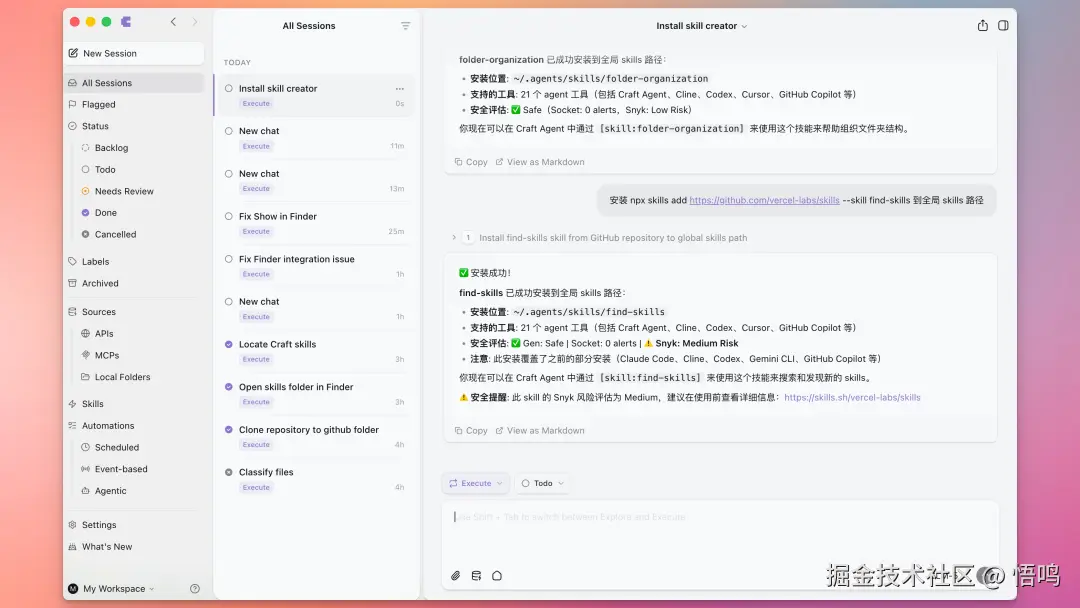Toggle status circle of Fix Finder integration issue

coord(229,259)
